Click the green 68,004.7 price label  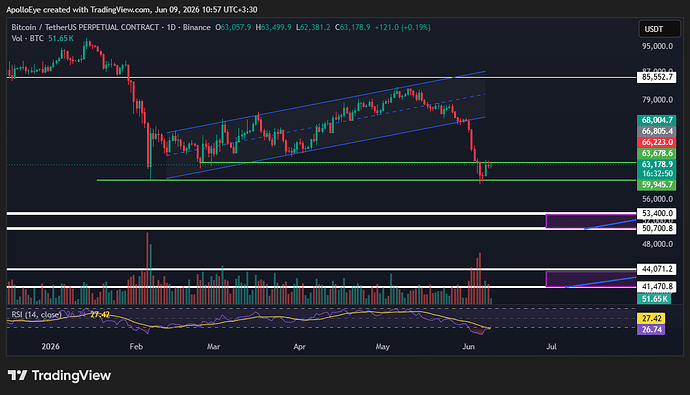click(657, 120)
